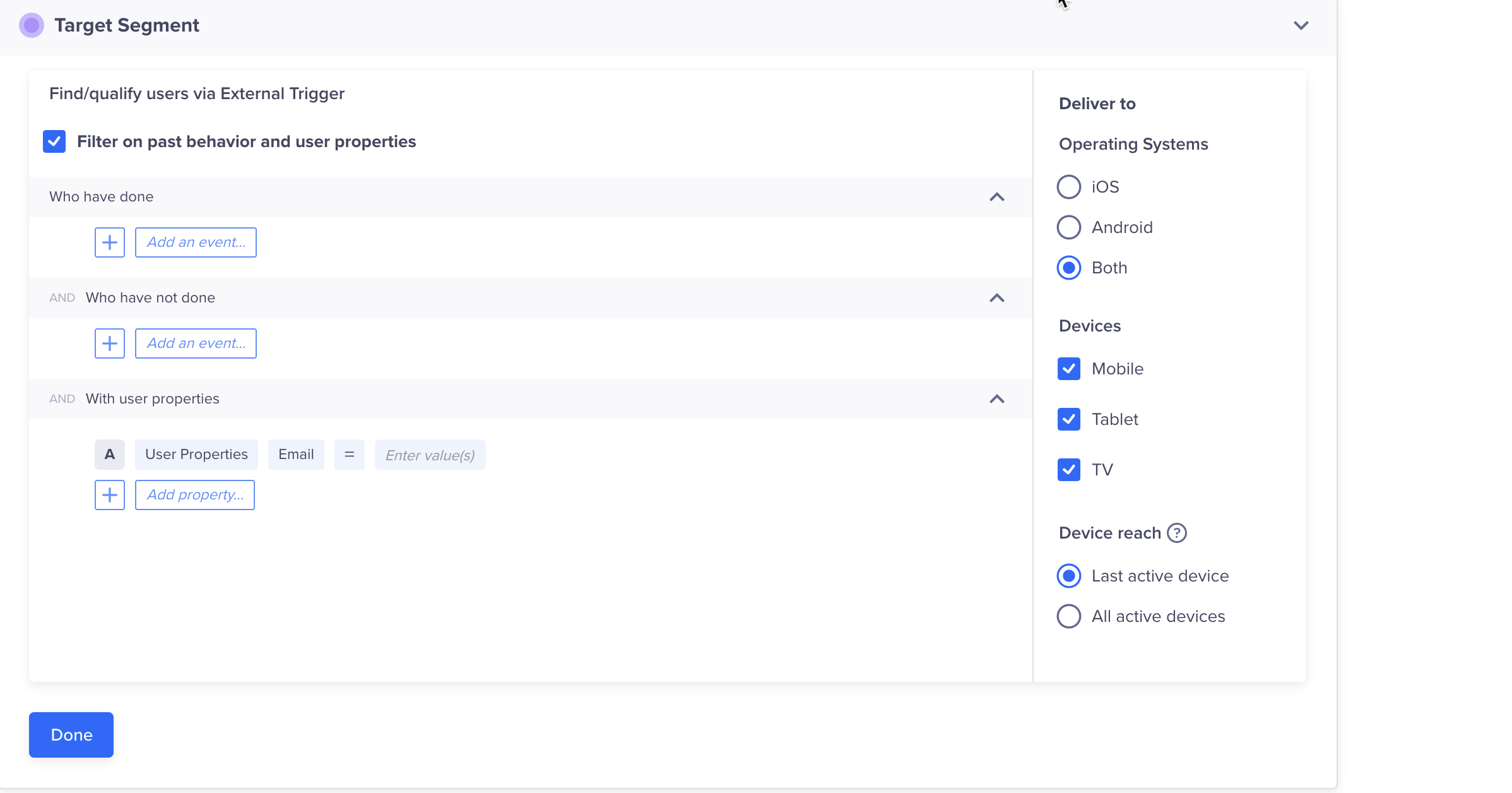The image size is (1512, 793).
Task: Open the Device reach help icon
Action: [1177, 533]
